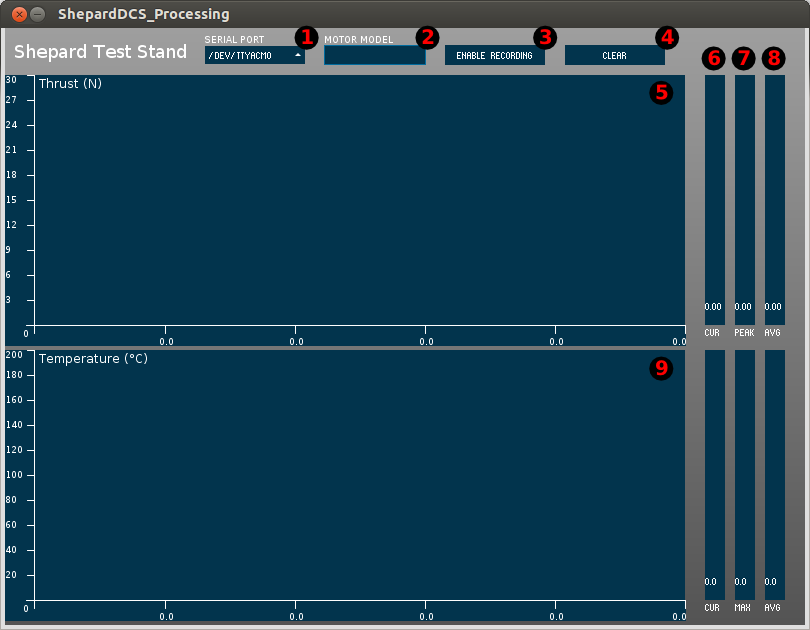
Task: Click the Thrust CUR bar gauge
Action: click(714, 200)
